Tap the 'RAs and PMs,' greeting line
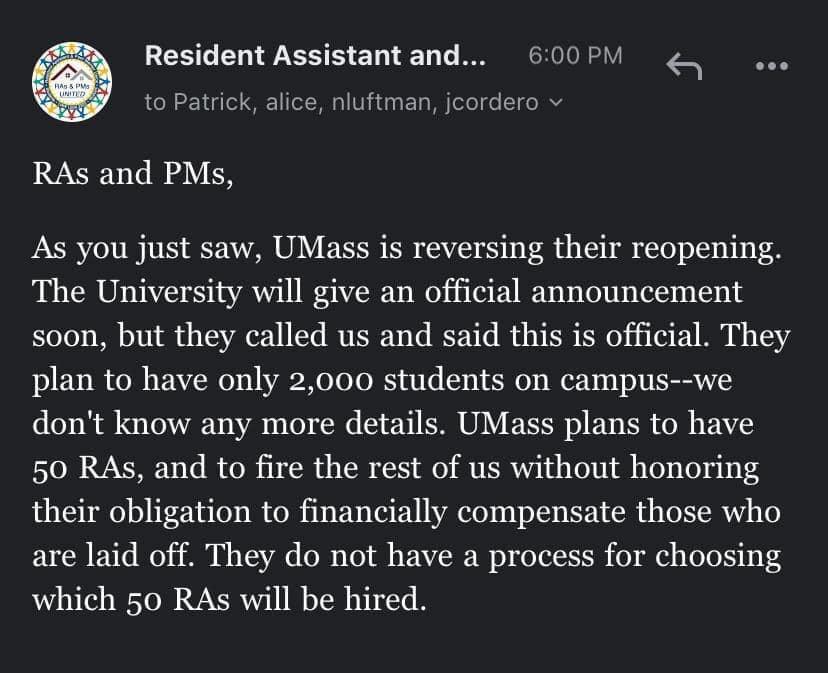This screenshot has height=673, width=828. [133, 173]
